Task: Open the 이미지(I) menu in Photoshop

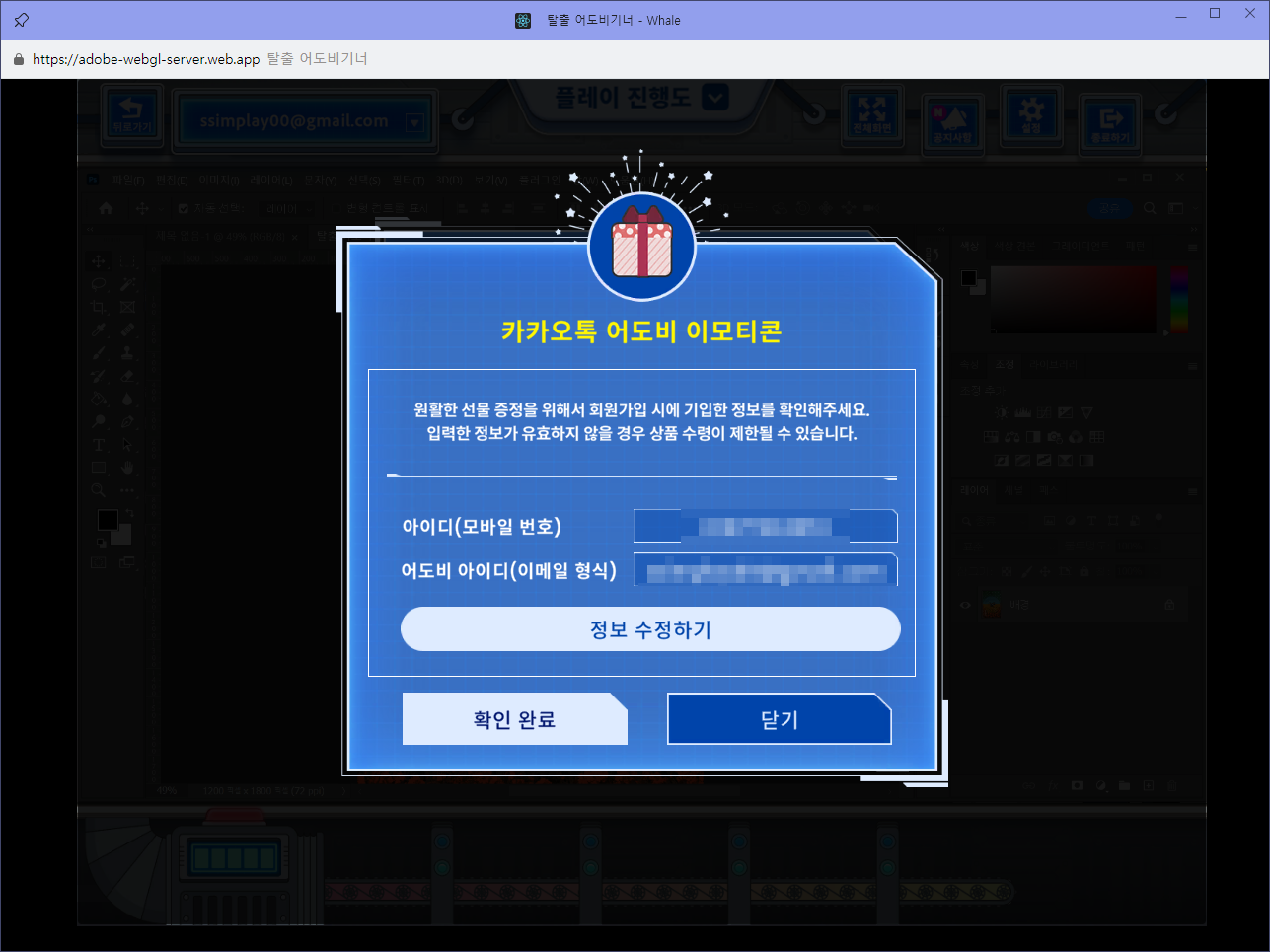Action: [219, 181]
